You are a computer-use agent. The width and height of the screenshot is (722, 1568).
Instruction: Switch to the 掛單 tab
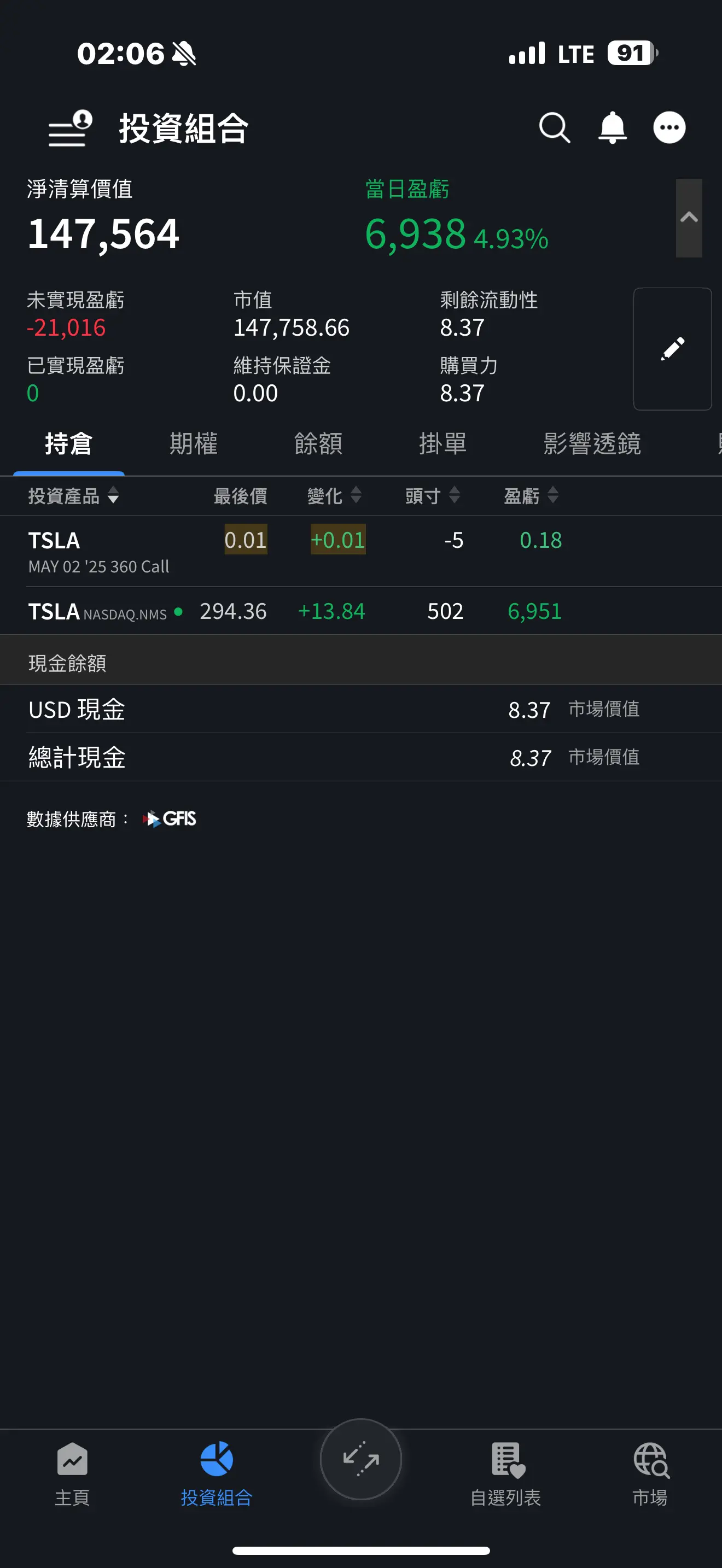point(442,444)
